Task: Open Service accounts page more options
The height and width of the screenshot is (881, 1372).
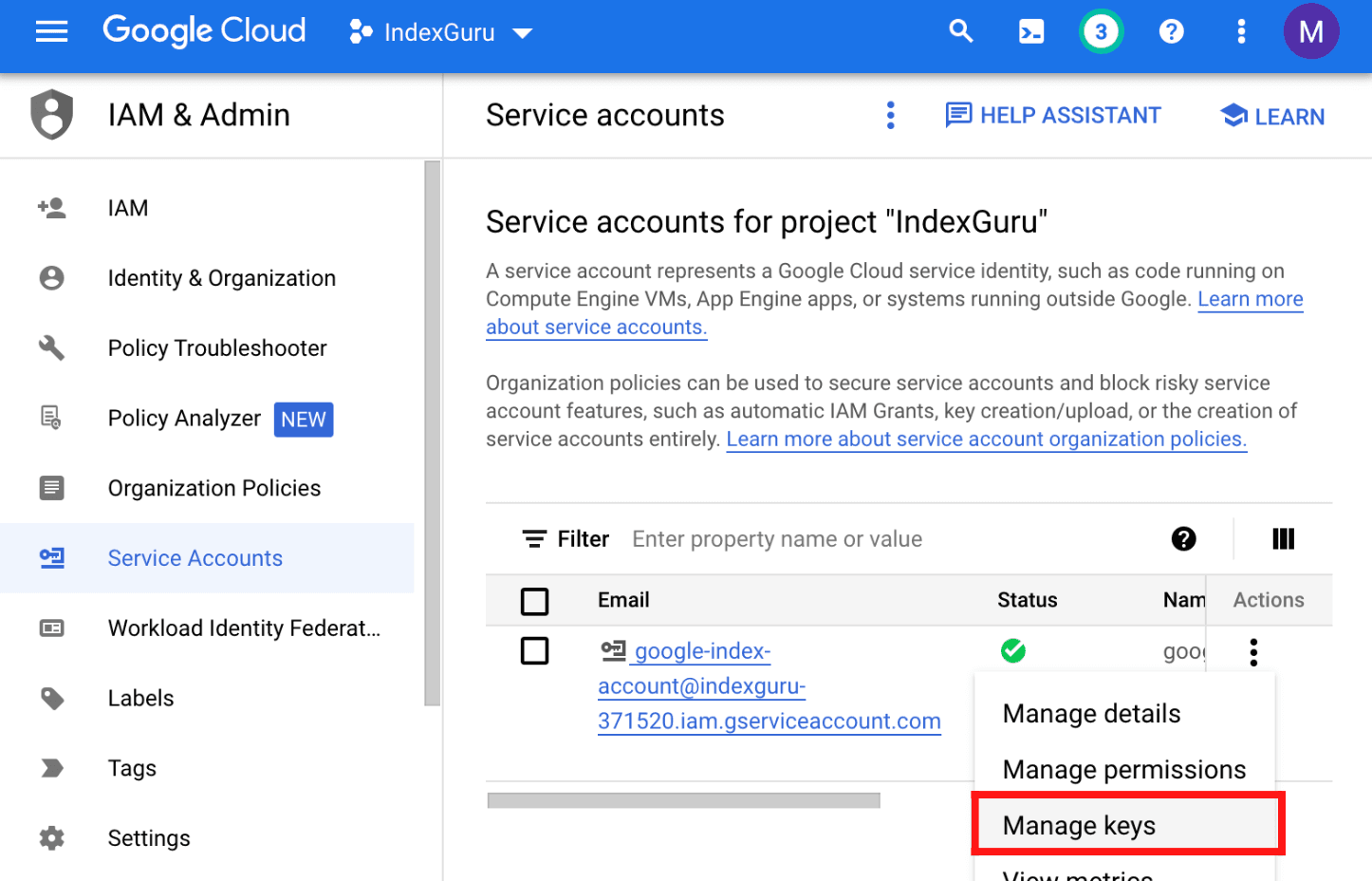Action: point(890,116)
